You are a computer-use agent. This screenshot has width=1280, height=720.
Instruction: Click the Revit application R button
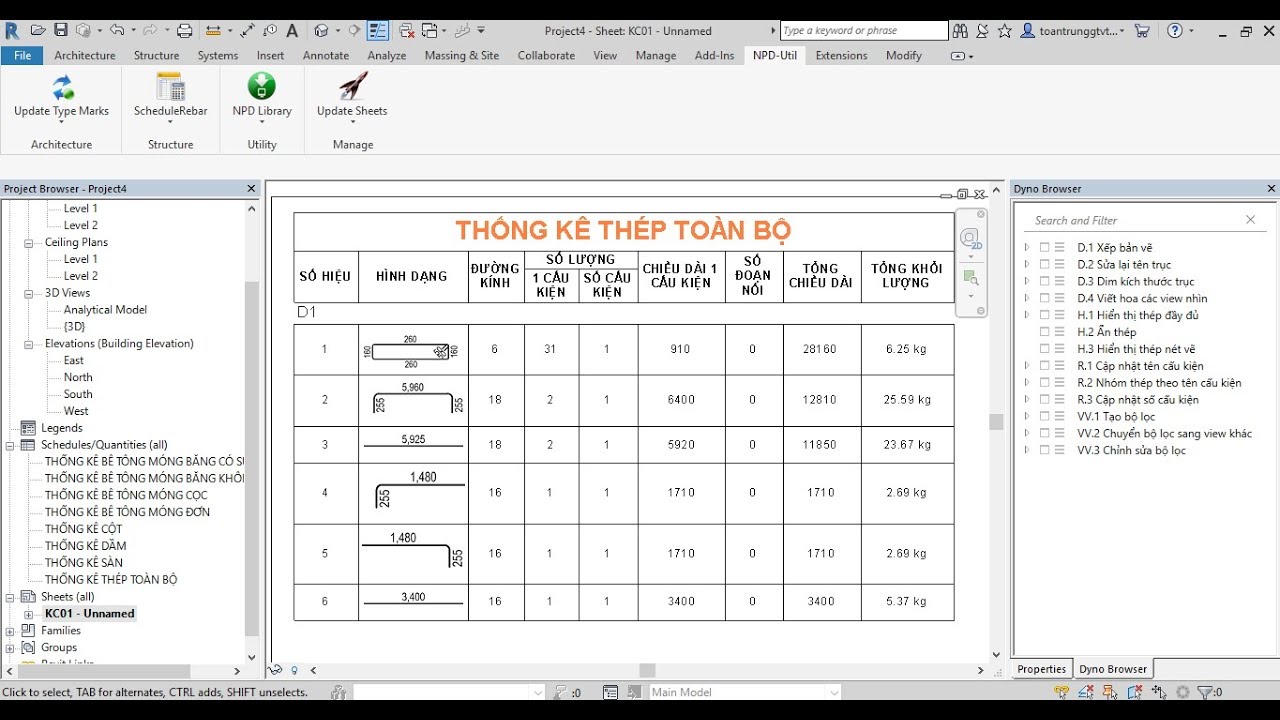pyautogui.click(x=12, y=31)
